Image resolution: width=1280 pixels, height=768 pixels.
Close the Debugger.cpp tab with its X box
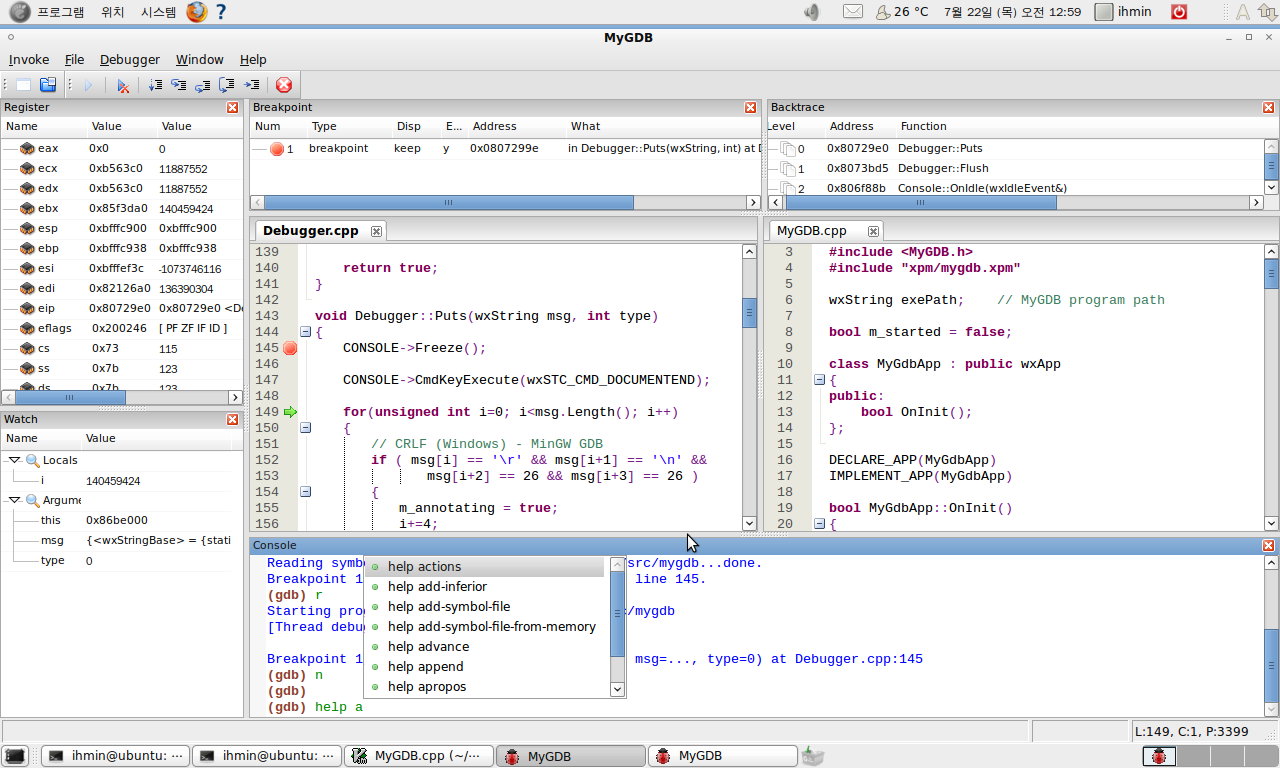tap(377, 231)
